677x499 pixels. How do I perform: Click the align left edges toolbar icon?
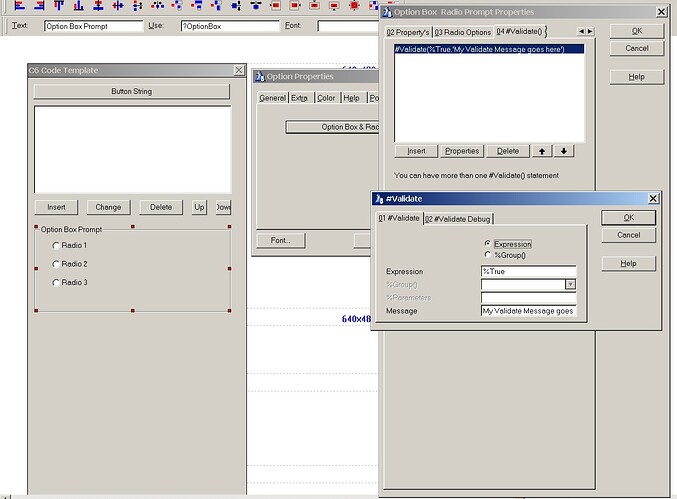point(19,5)
